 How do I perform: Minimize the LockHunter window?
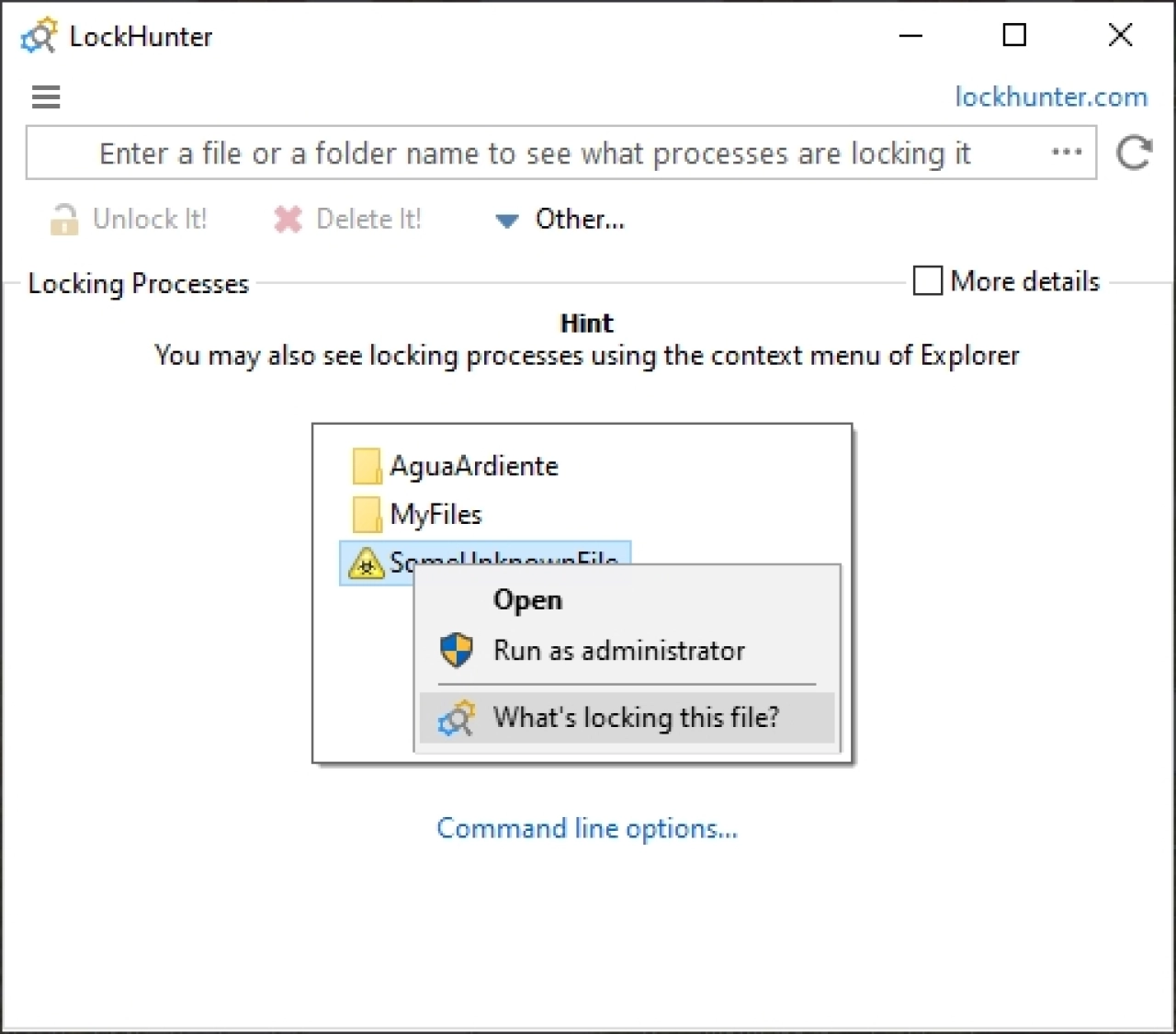(910, 36)
